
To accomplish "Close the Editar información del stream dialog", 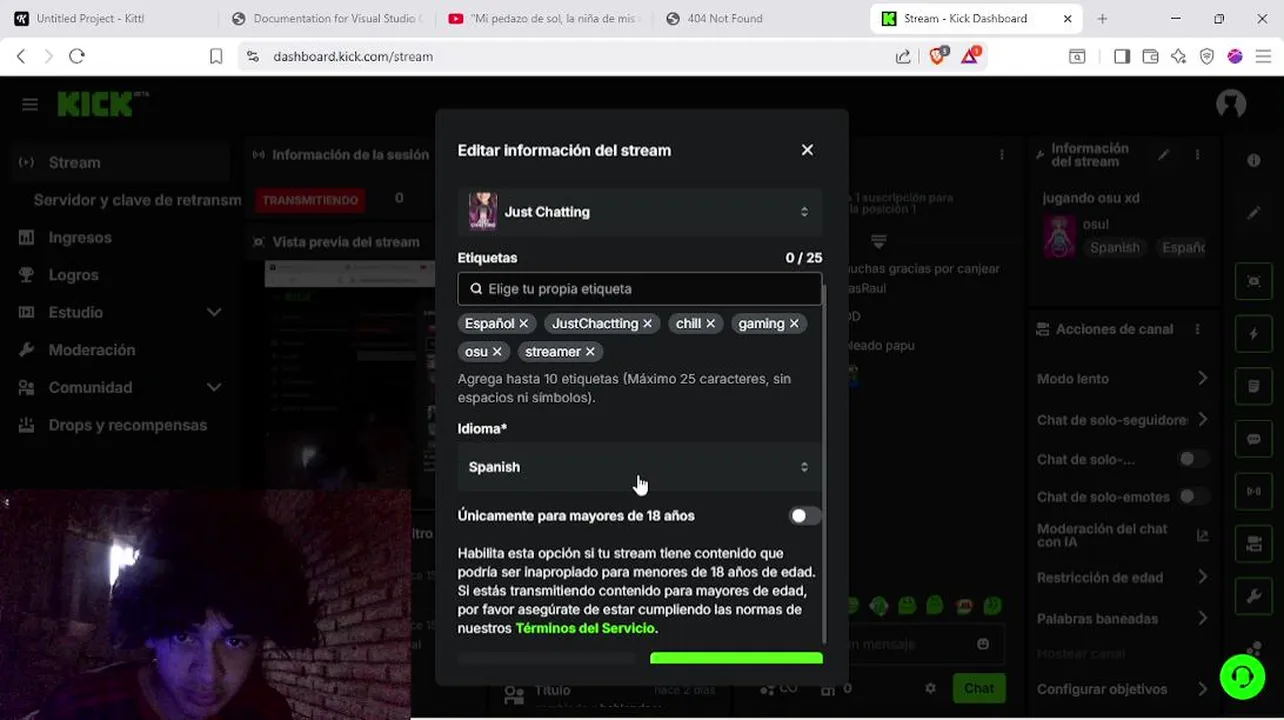I will tap(807, 150).
